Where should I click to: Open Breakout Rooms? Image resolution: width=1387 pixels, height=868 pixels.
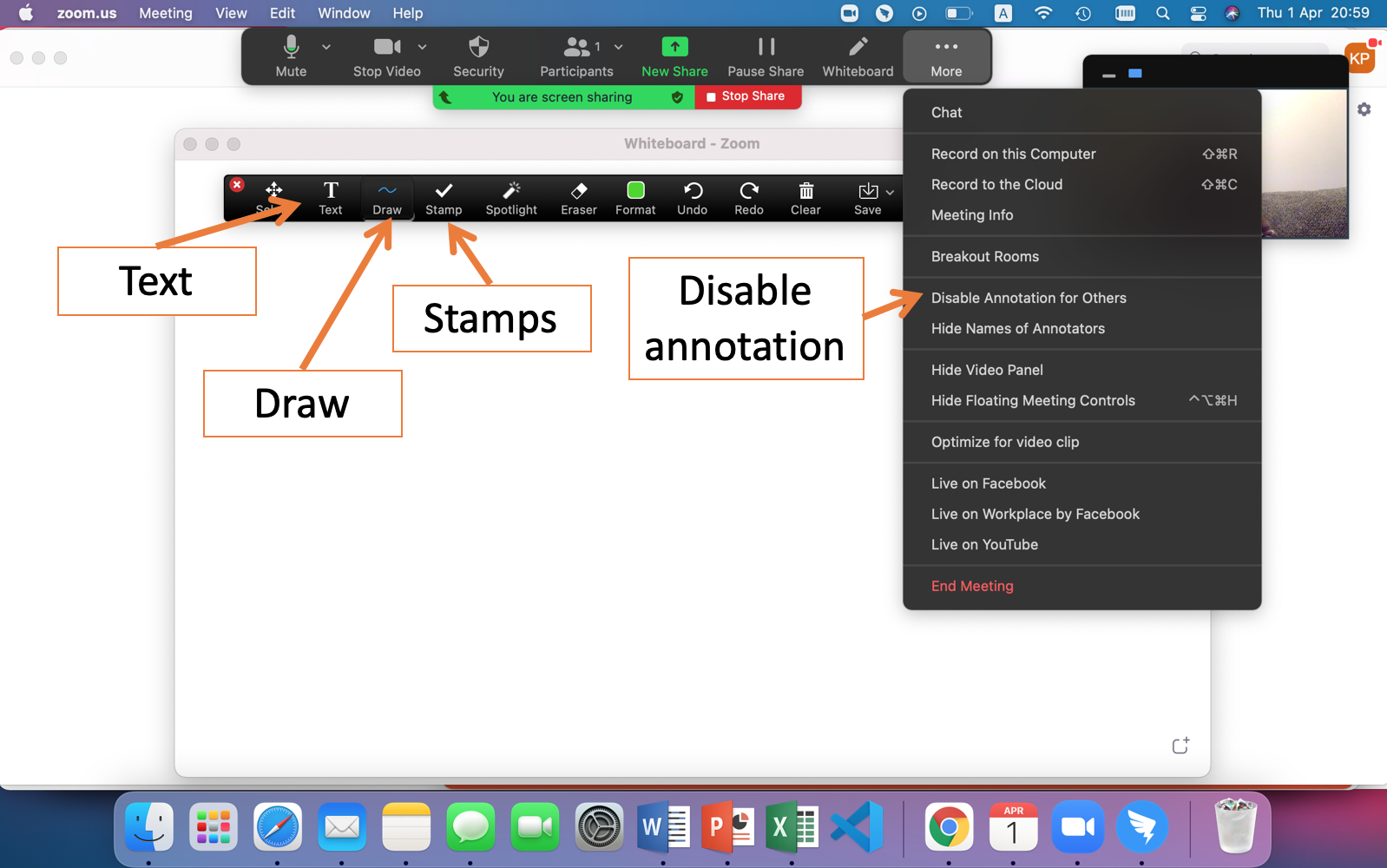point(1081,257)
